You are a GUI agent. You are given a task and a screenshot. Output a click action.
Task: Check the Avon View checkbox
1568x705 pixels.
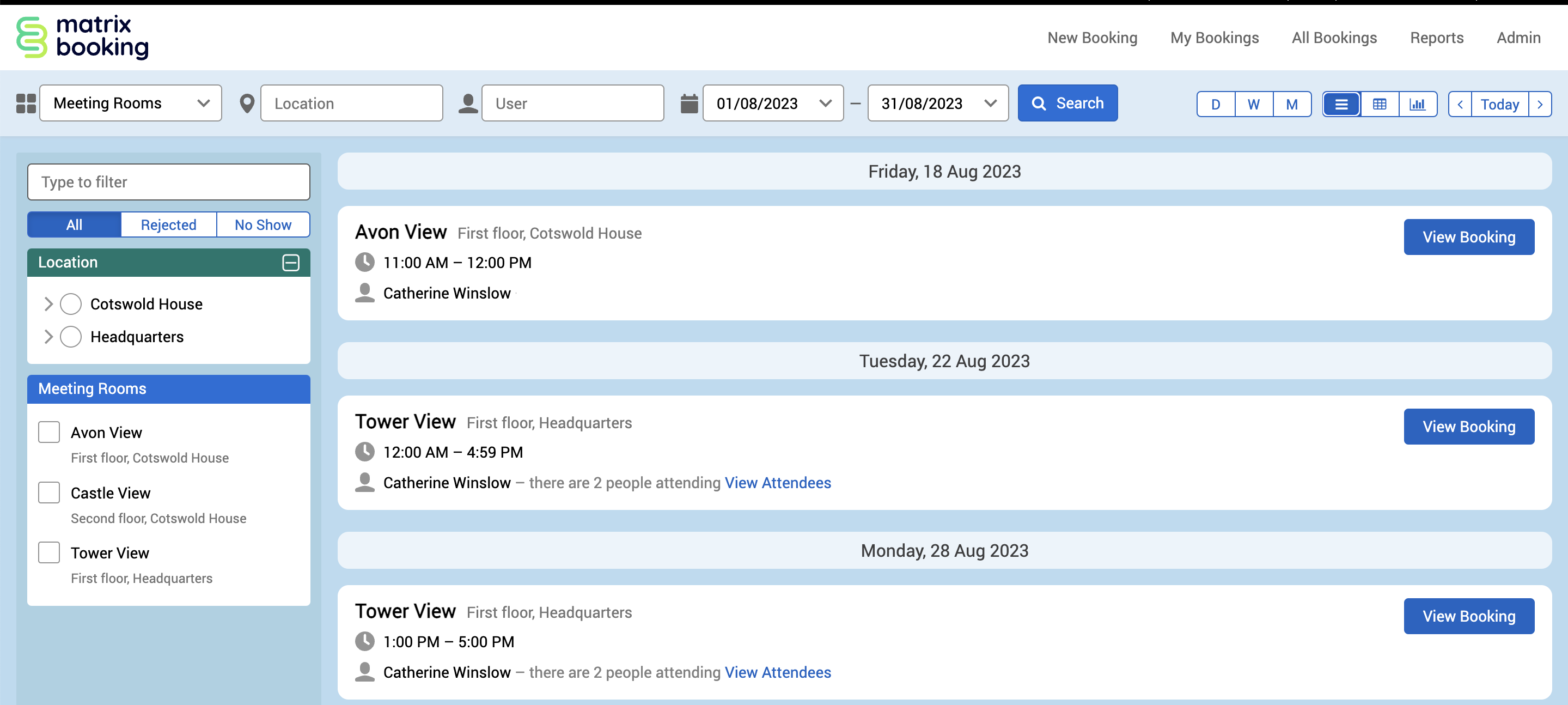pos(48,431)
